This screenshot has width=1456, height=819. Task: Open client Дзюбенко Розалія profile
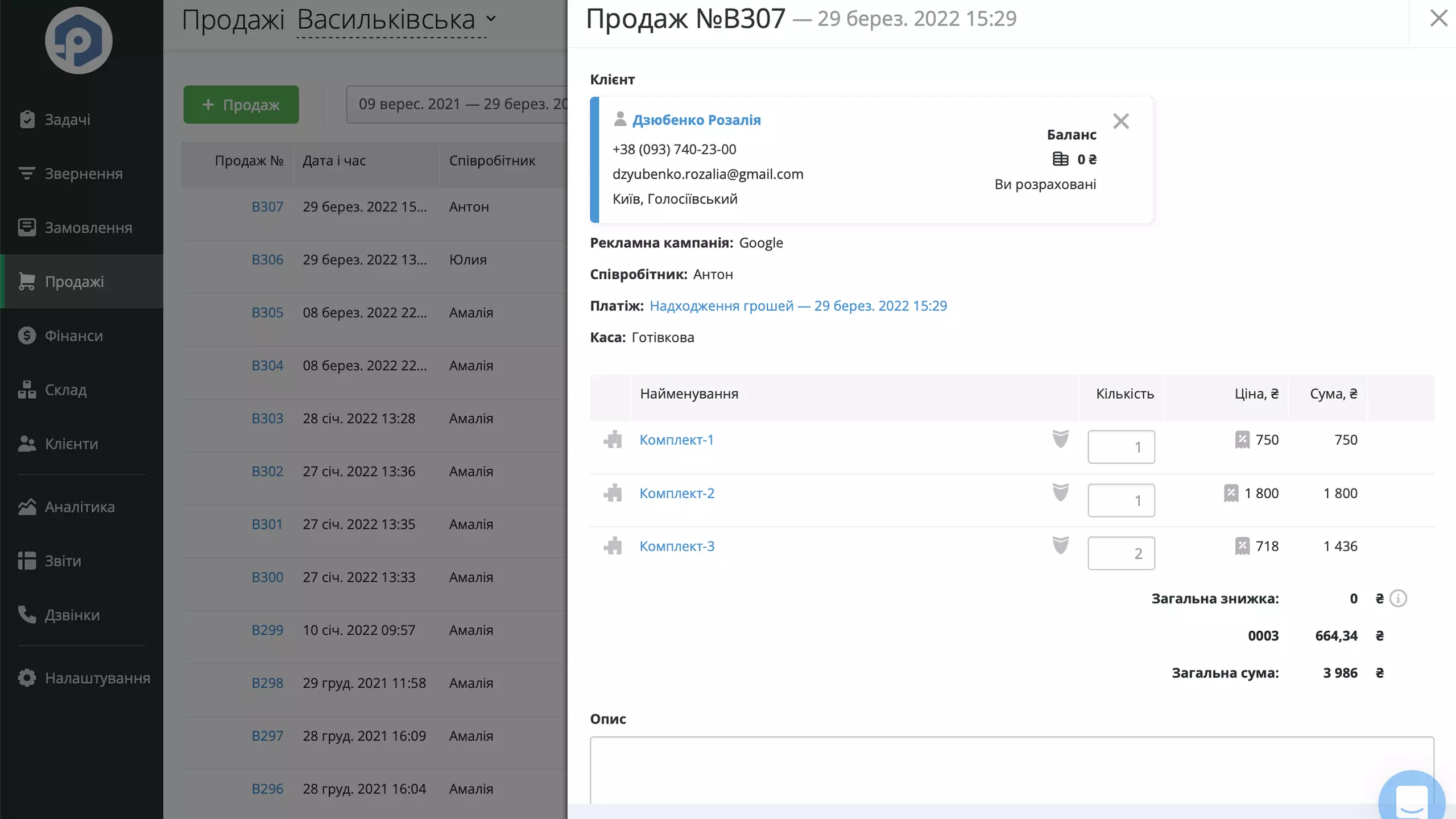[x=696, y=119]
